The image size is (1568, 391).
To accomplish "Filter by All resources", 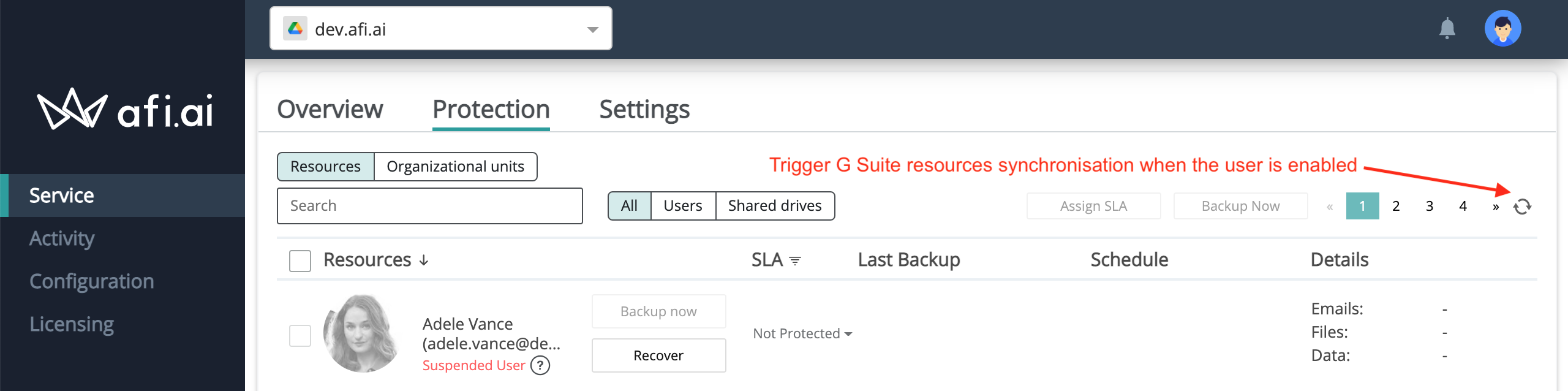I will 629,206.
